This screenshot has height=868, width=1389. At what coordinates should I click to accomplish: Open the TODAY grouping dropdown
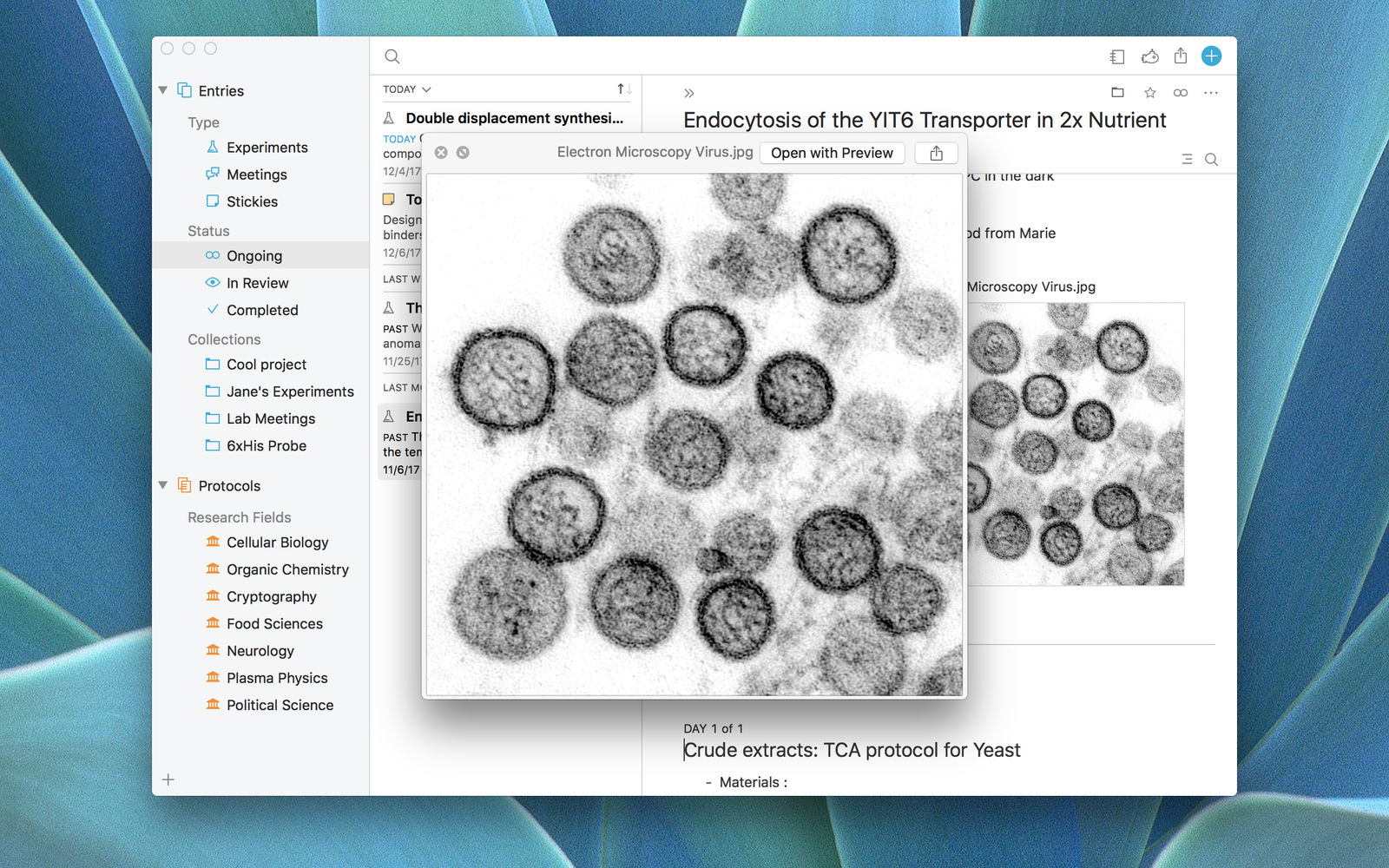[x=407, y=89]
